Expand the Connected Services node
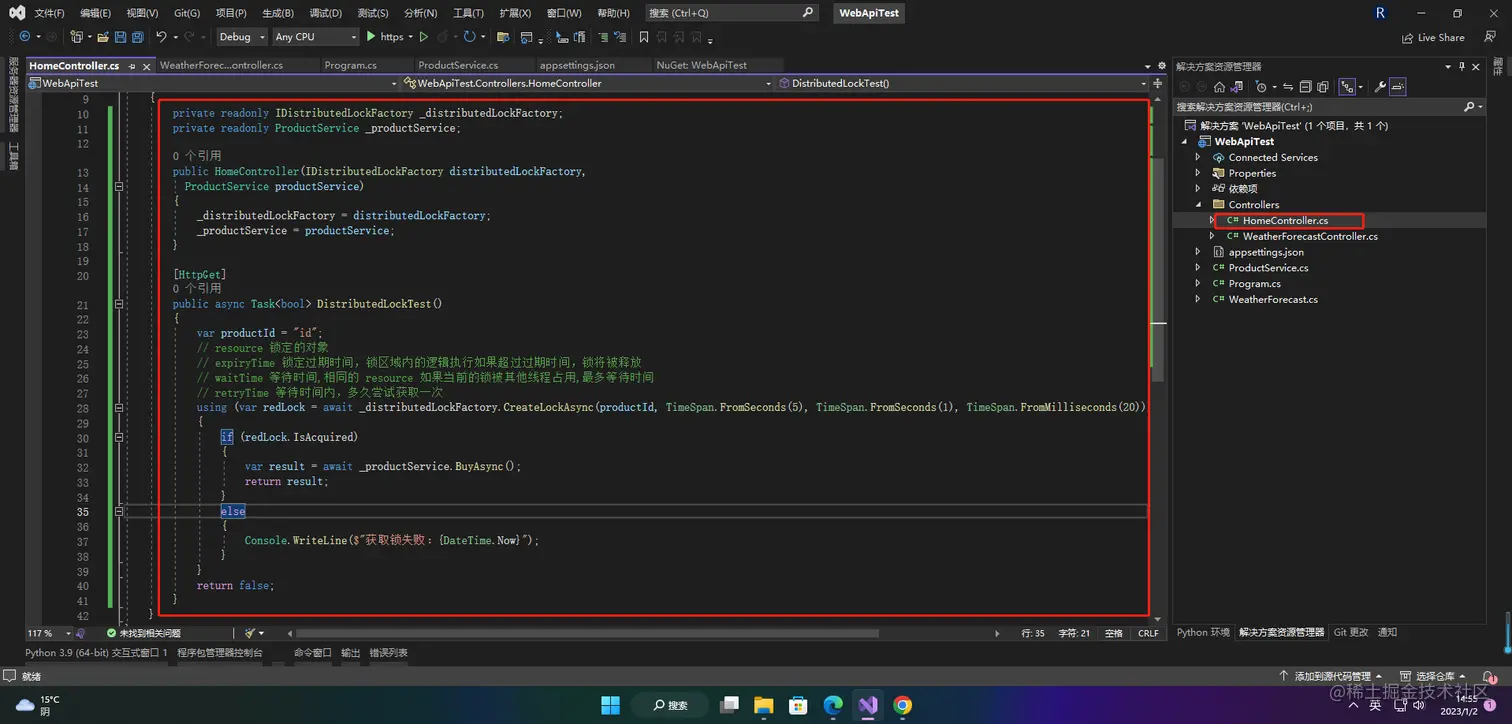 tap(1198, 157)
